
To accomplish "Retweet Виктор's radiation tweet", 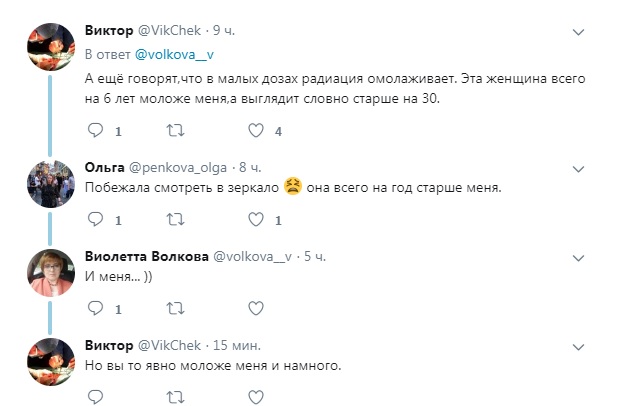I will pyautogui.click(x=174, y=130).
